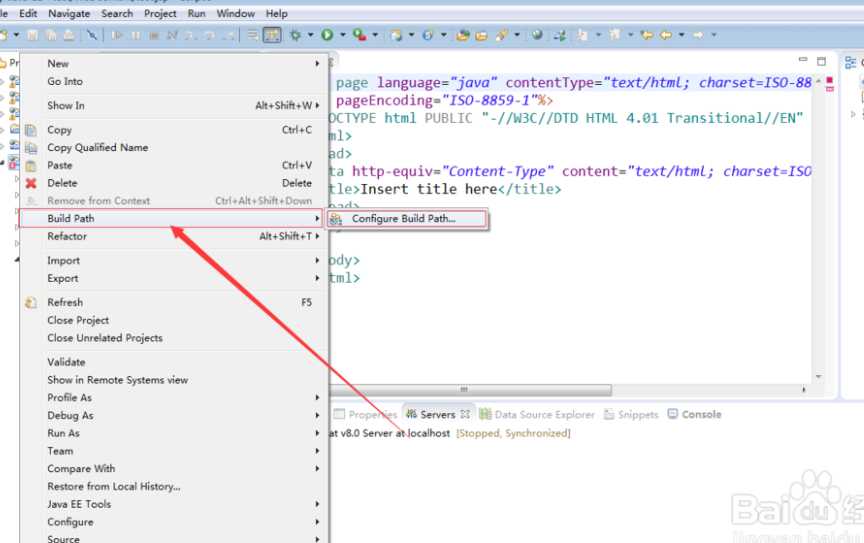Choose Delete from the context menu
This screenshot has height=543, width=864.
(x=172, y=182)
